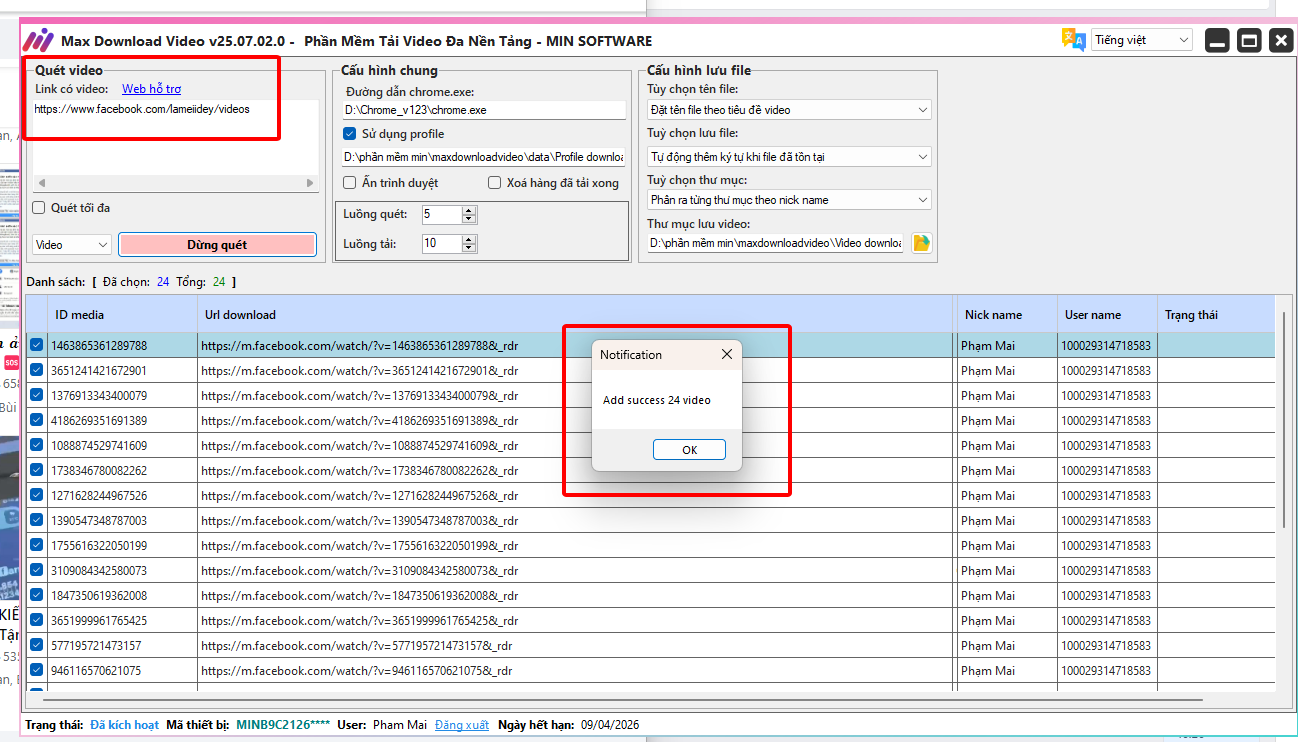Toggle the Quét tối đa checkbox

(39, 208)
